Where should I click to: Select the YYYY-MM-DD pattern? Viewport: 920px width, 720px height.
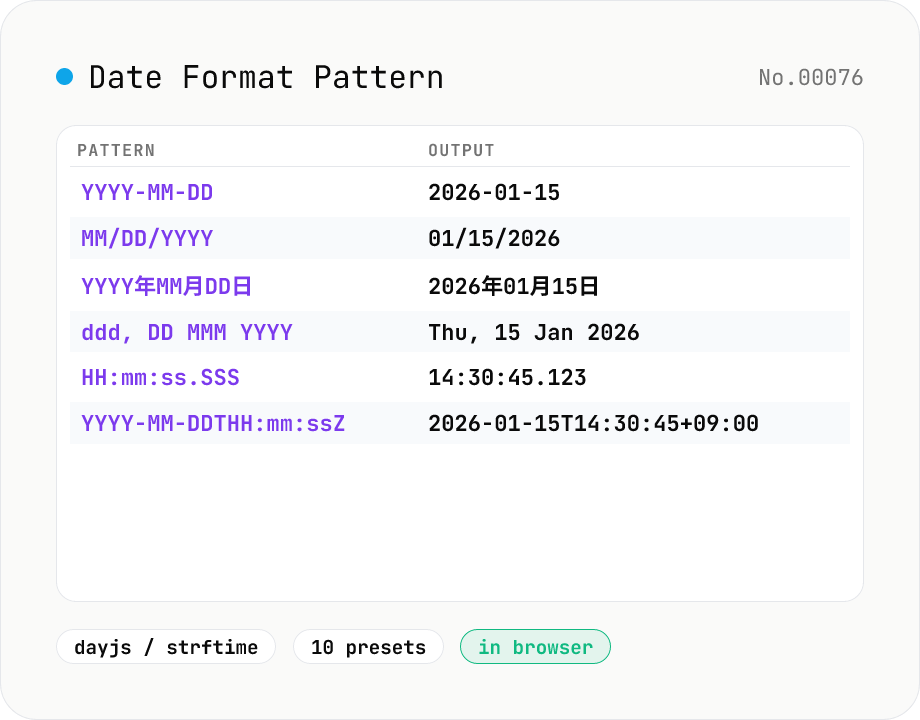(147, 192)
